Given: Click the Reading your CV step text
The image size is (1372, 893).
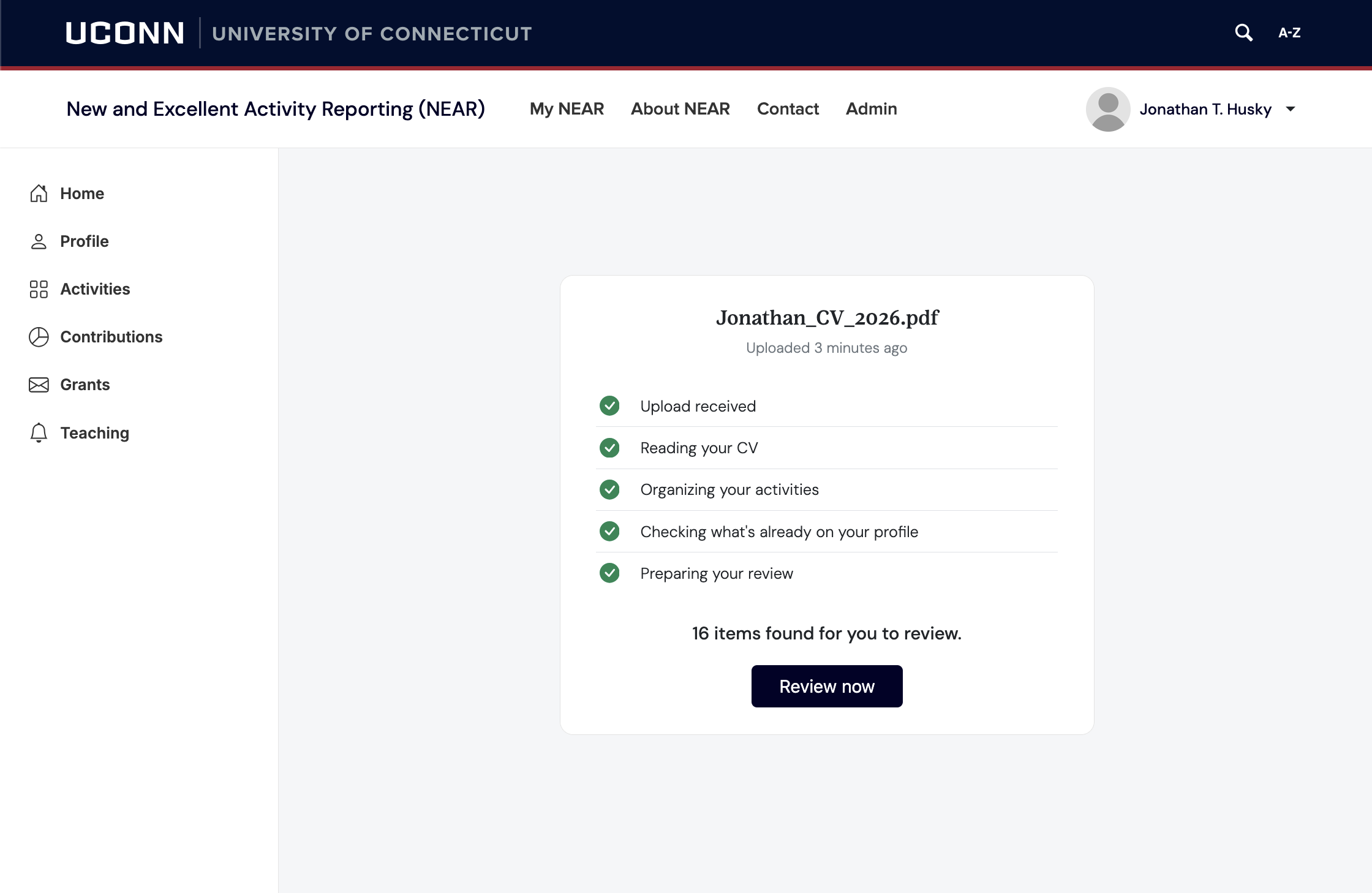Looking at the screenshot, I should pos(699,448).
